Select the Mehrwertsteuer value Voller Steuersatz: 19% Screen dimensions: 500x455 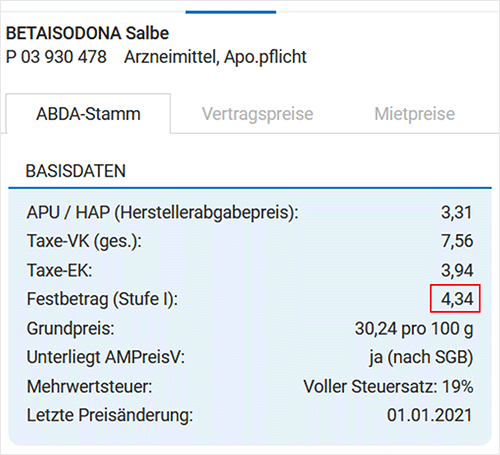(388, 387)
